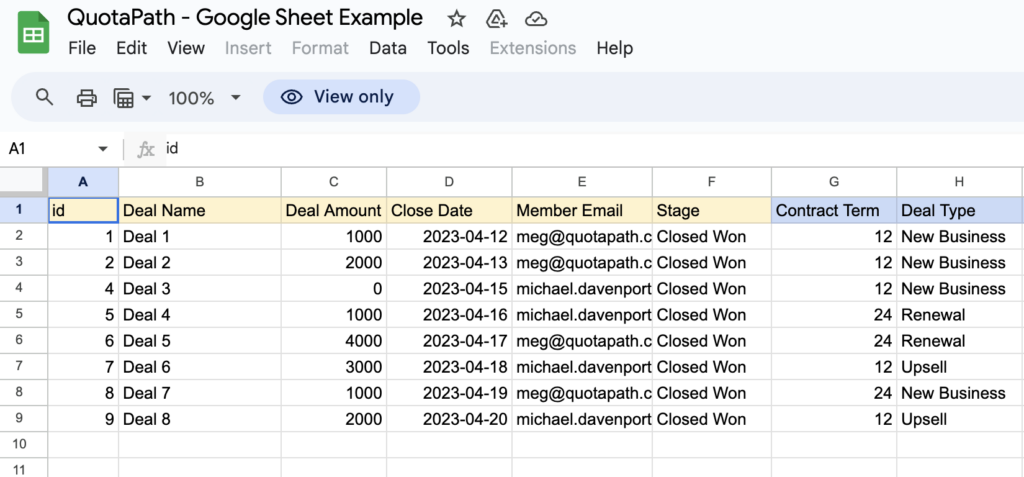
Task: Click the Close Date header cell
Action: point(449,210)
